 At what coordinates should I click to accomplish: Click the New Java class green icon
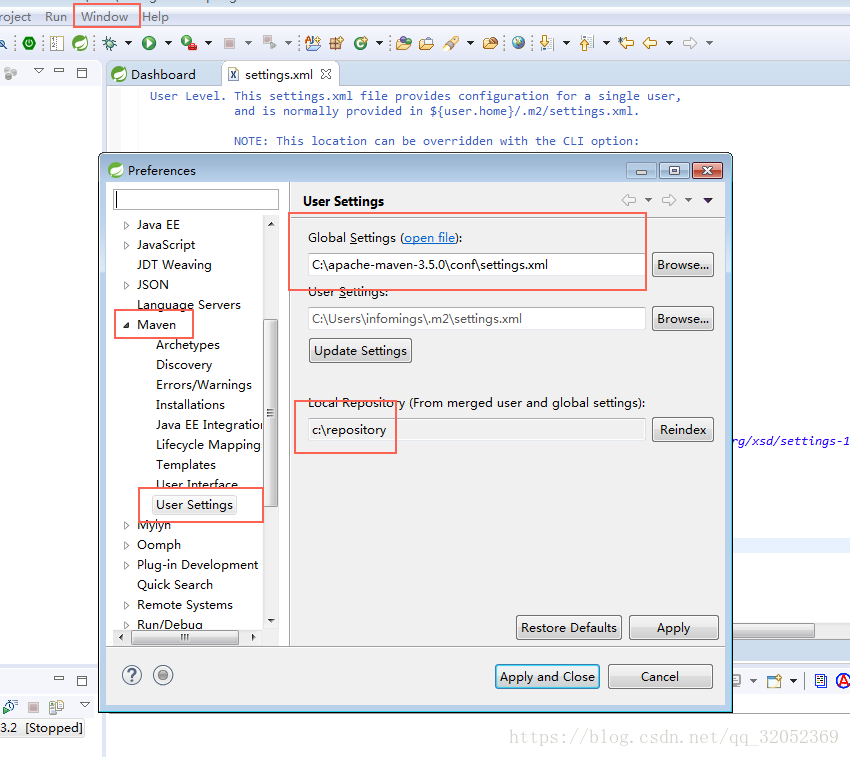(x=360, y=43)
